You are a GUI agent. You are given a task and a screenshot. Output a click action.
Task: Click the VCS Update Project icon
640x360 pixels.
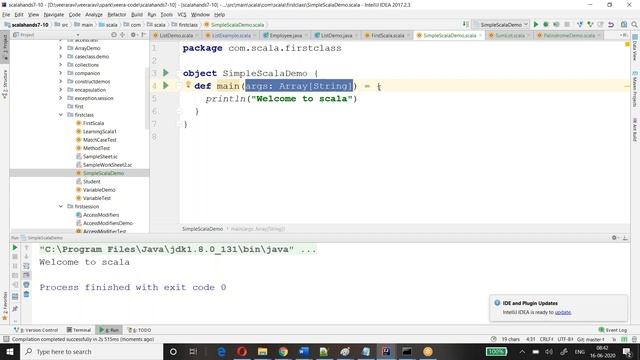coord(580,24)
